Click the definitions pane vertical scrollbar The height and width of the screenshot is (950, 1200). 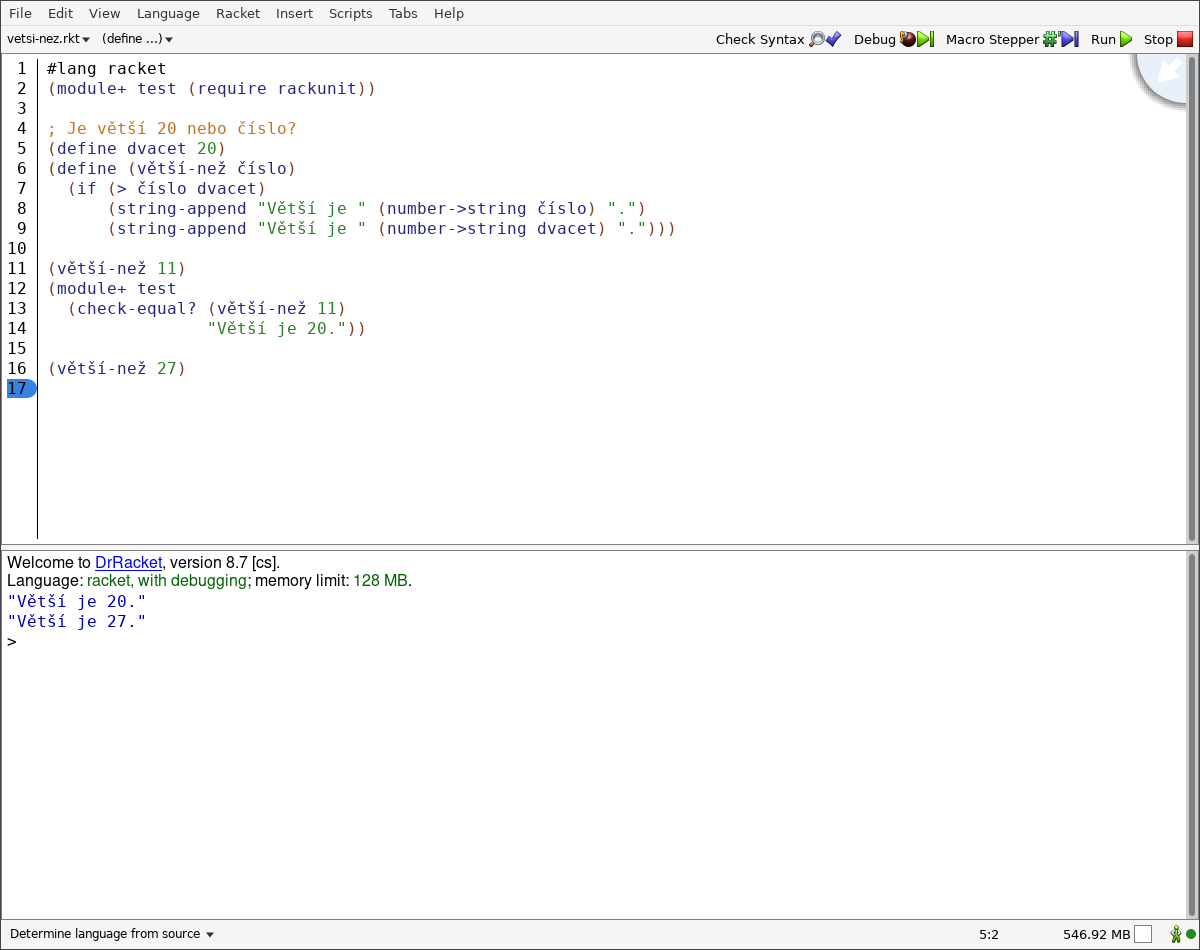[x=1192, y=300]
